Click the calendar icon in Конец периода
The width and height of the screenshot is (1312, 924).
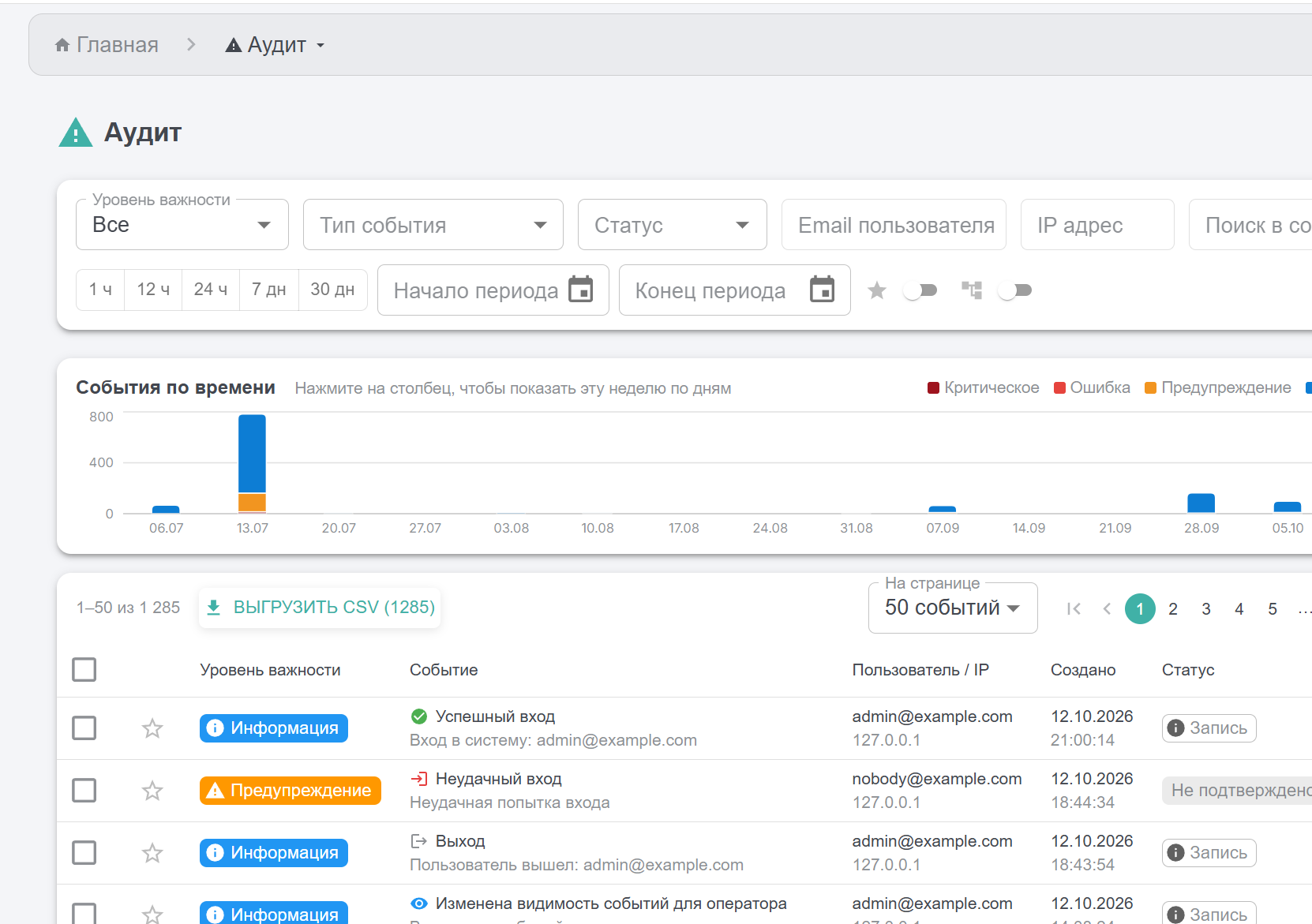point(823,290)
